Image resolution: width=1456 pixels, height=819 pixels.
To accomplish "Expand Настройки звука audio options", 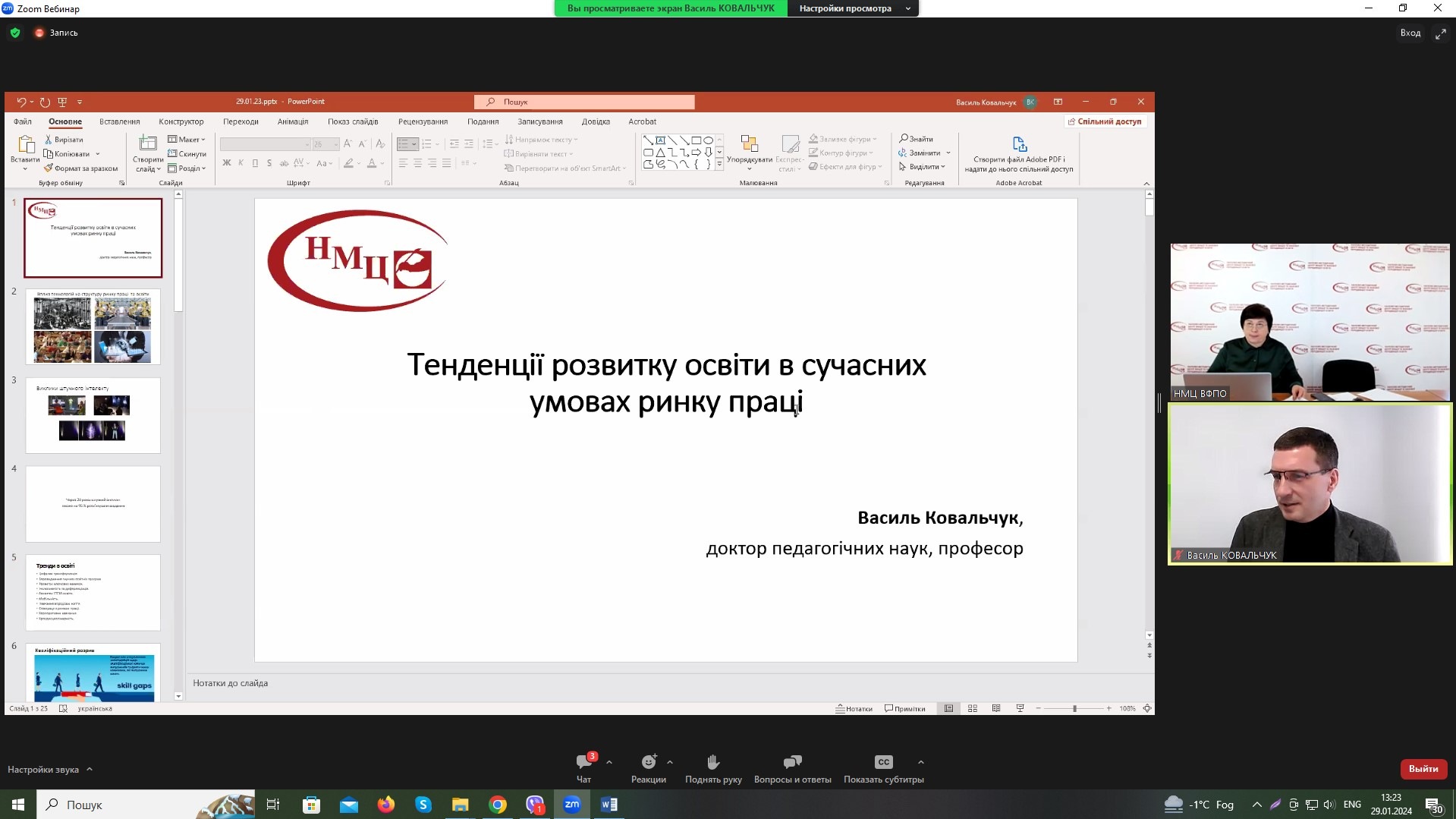I will (x=90, y=770).
